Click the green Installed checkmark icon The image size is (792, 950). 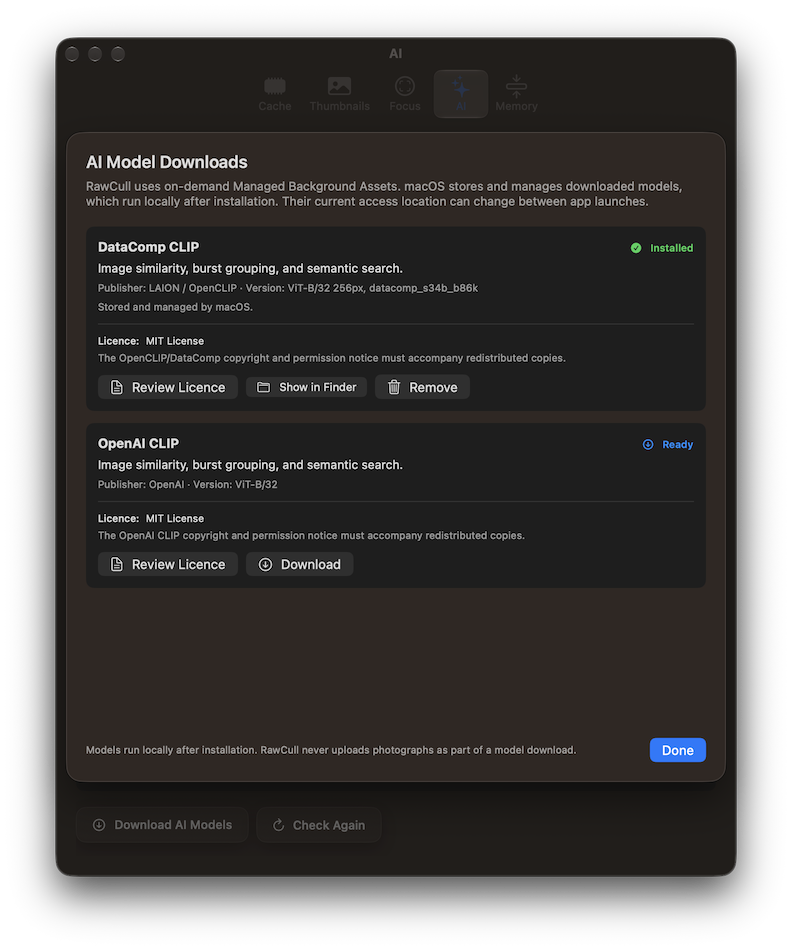[x=636, y=248]
